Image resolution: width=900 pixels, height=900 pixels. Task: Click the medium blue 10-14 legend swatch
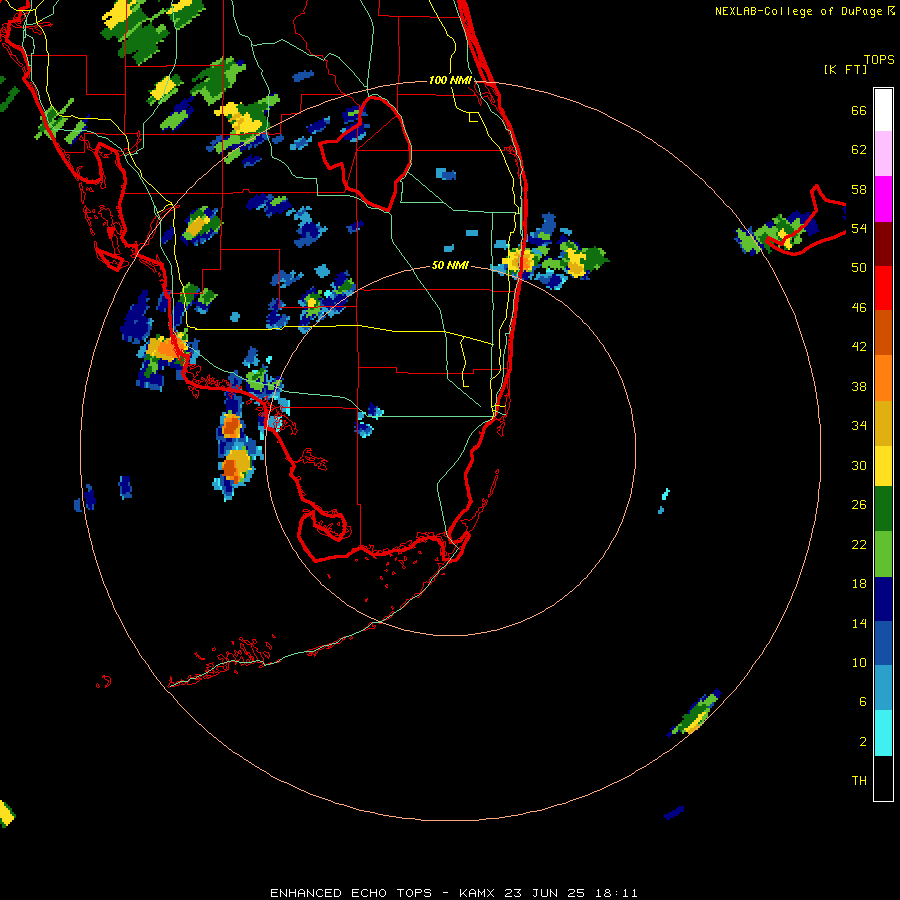[x=883, y=643]
